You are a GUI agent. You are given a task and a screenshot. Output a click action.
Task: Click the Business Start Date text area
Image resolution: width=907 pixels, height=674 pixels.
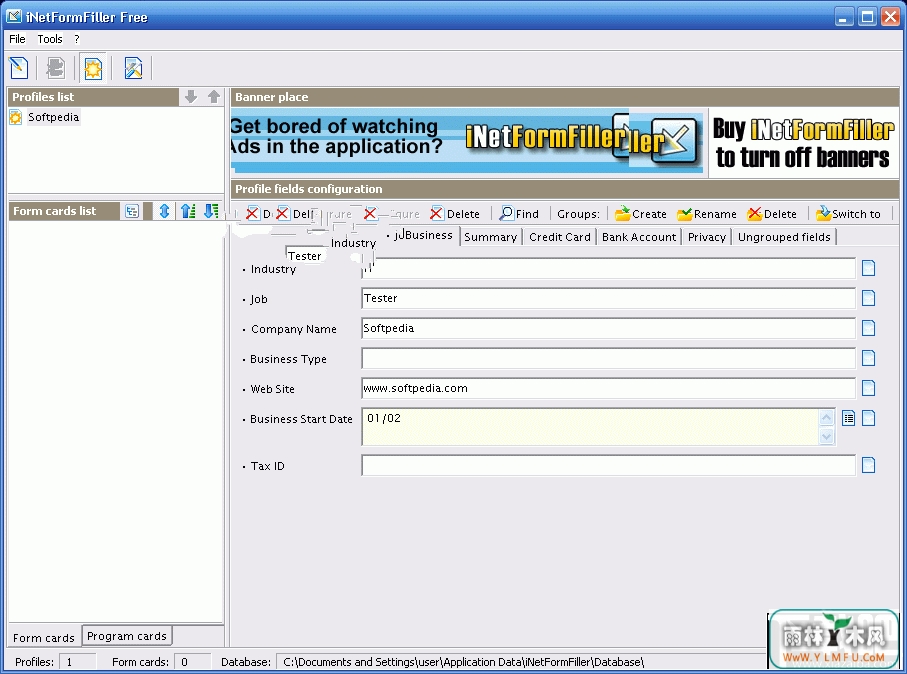[x=590, y=427]
